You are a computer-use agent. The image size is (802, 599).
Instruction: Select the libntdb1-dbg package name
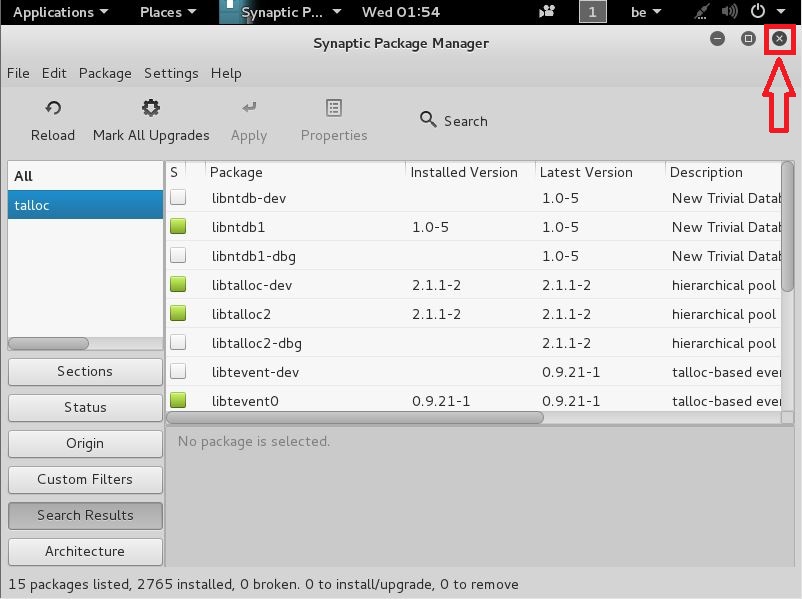point(254,256)
